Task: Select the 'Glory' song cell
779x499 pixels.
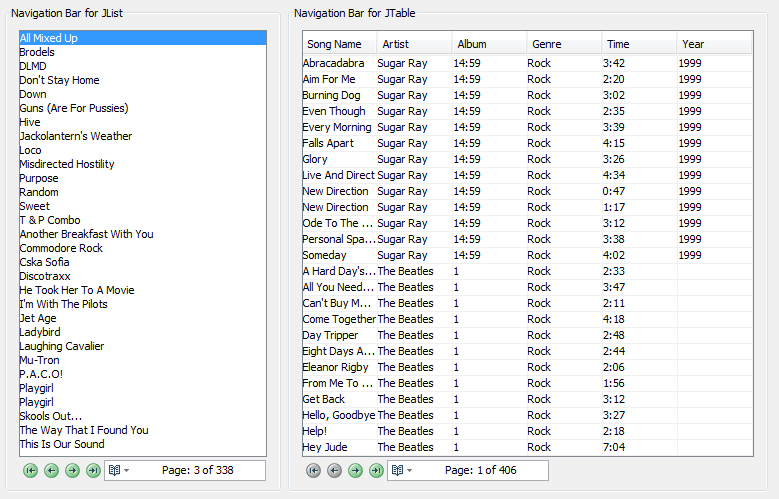Action: pyautogui.click(x=339, y=159)
